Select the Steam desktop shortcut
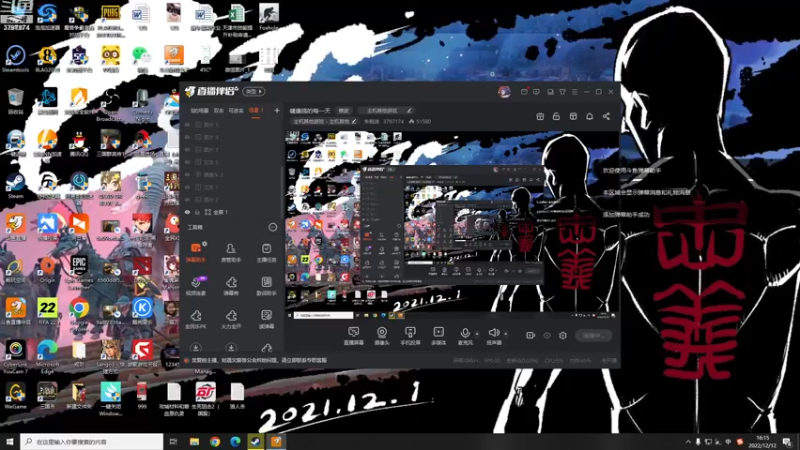Screen dimensions: 800x450 [15, 186]
